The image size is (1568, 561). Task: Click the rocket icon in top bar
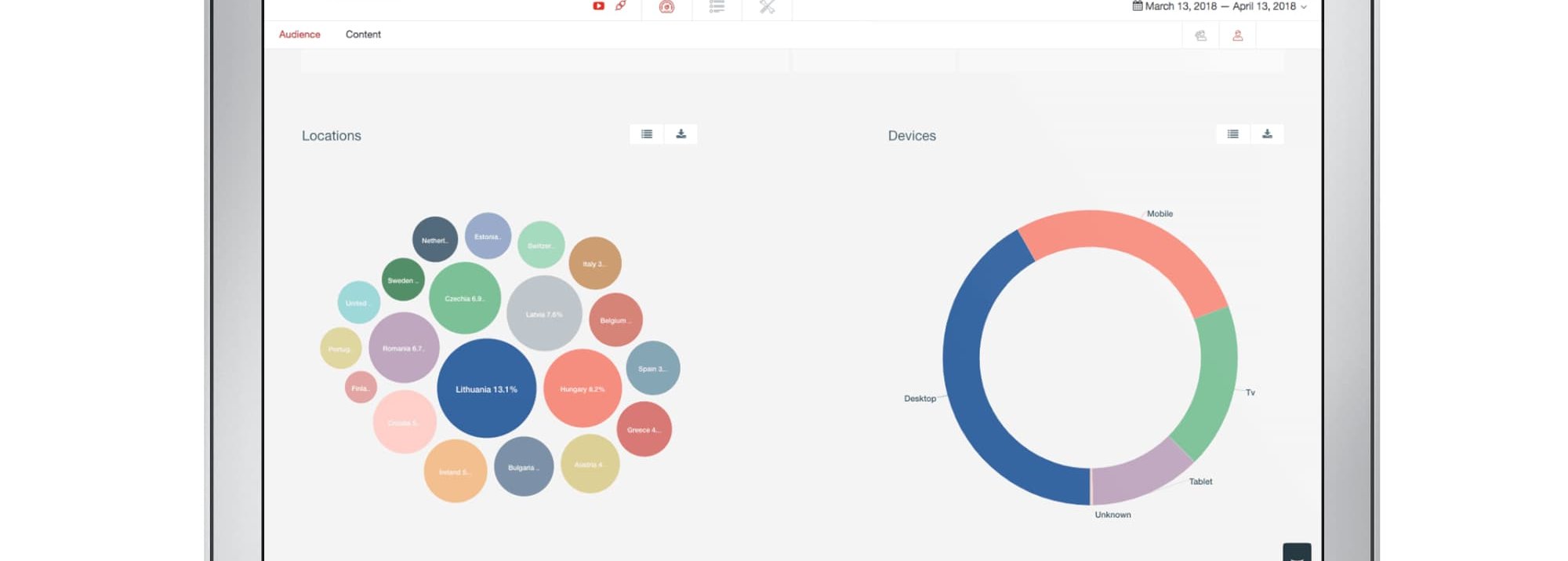(x=621, y=6)
